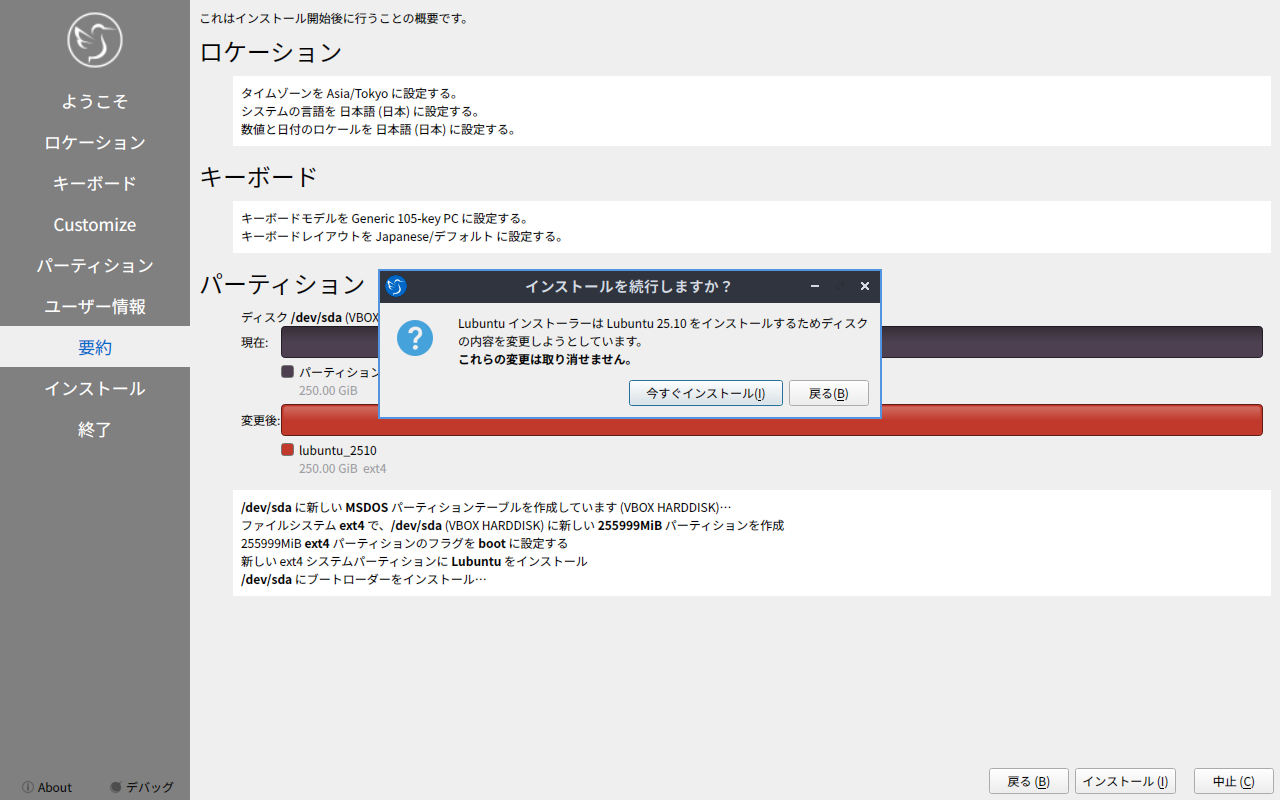The height and width of the screenshot is (800, 1280).
Task: Click the システムの言語 summary line
Action: [360, 111]
